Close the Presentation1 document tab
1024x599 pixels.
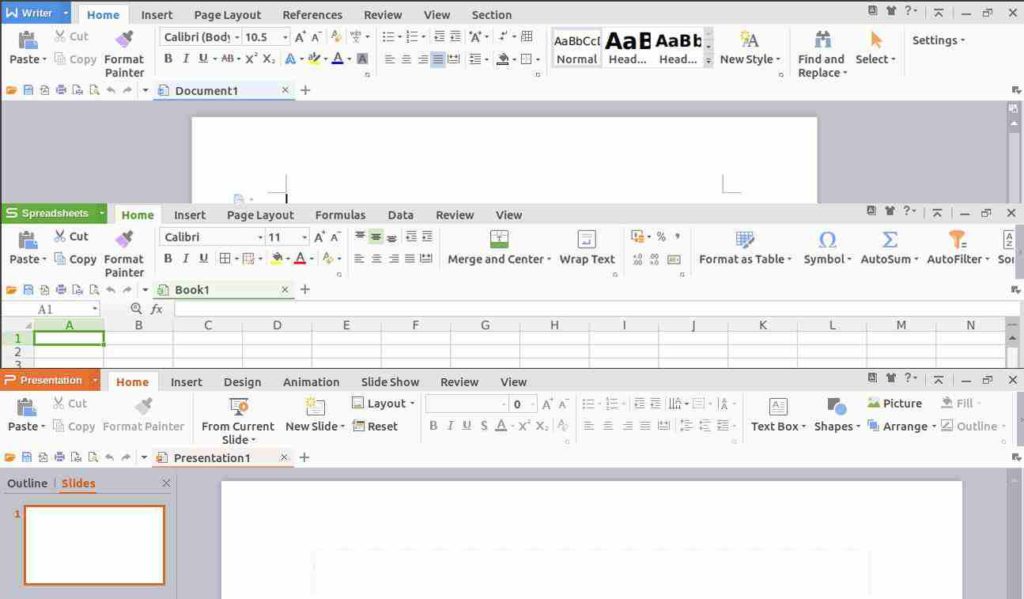(x=284, y=457)
